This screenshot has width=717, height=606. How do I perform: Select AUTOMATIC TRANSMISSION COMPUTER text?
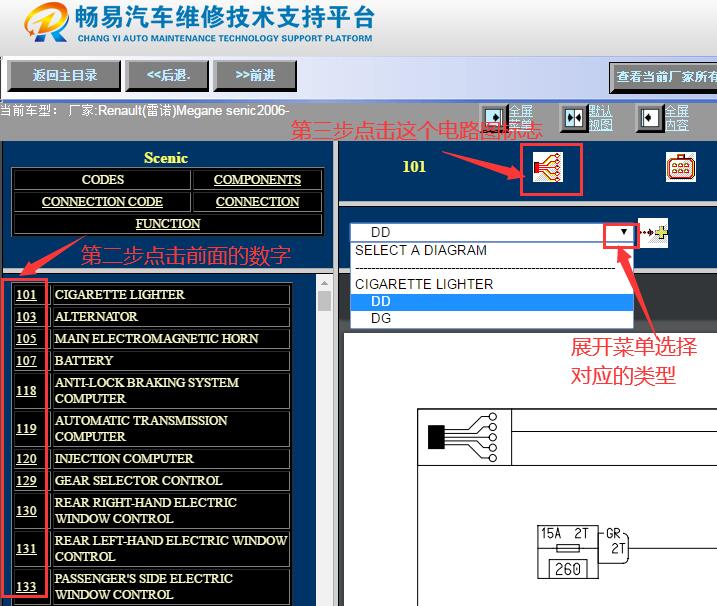(141, 428)
